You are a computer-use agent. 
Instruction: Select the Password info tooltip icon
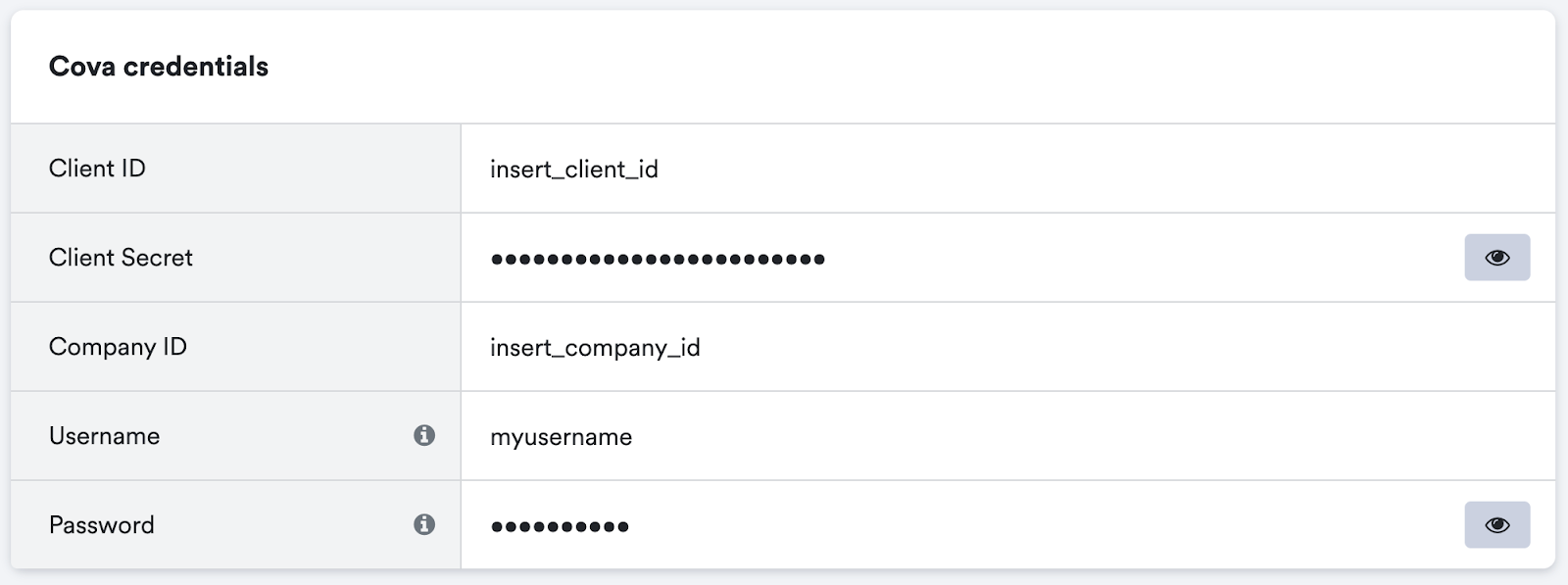[424, 524]
